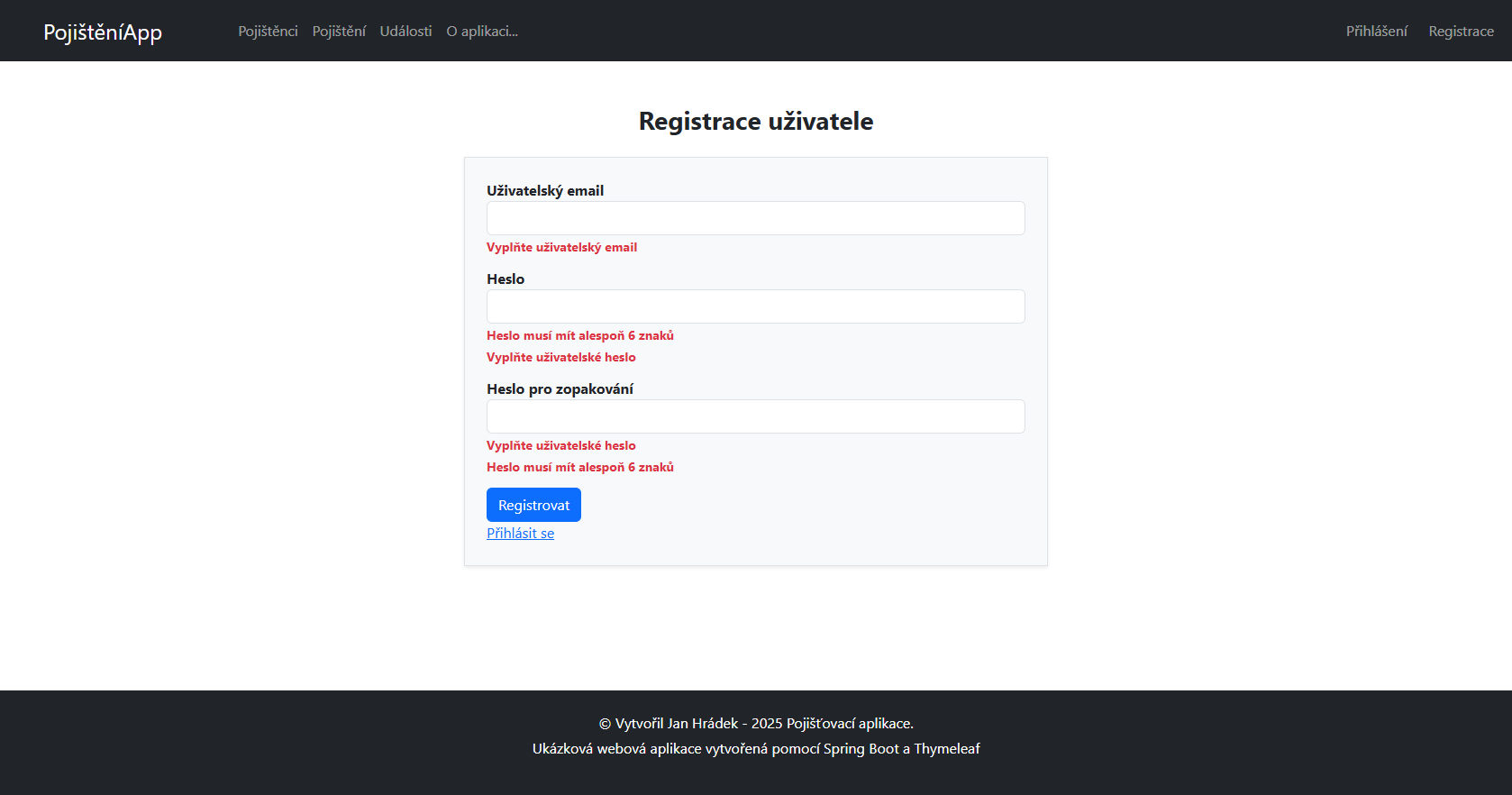Click the Registrovat button
Viewport: 1512px width, 795px height.
point(533,505)
